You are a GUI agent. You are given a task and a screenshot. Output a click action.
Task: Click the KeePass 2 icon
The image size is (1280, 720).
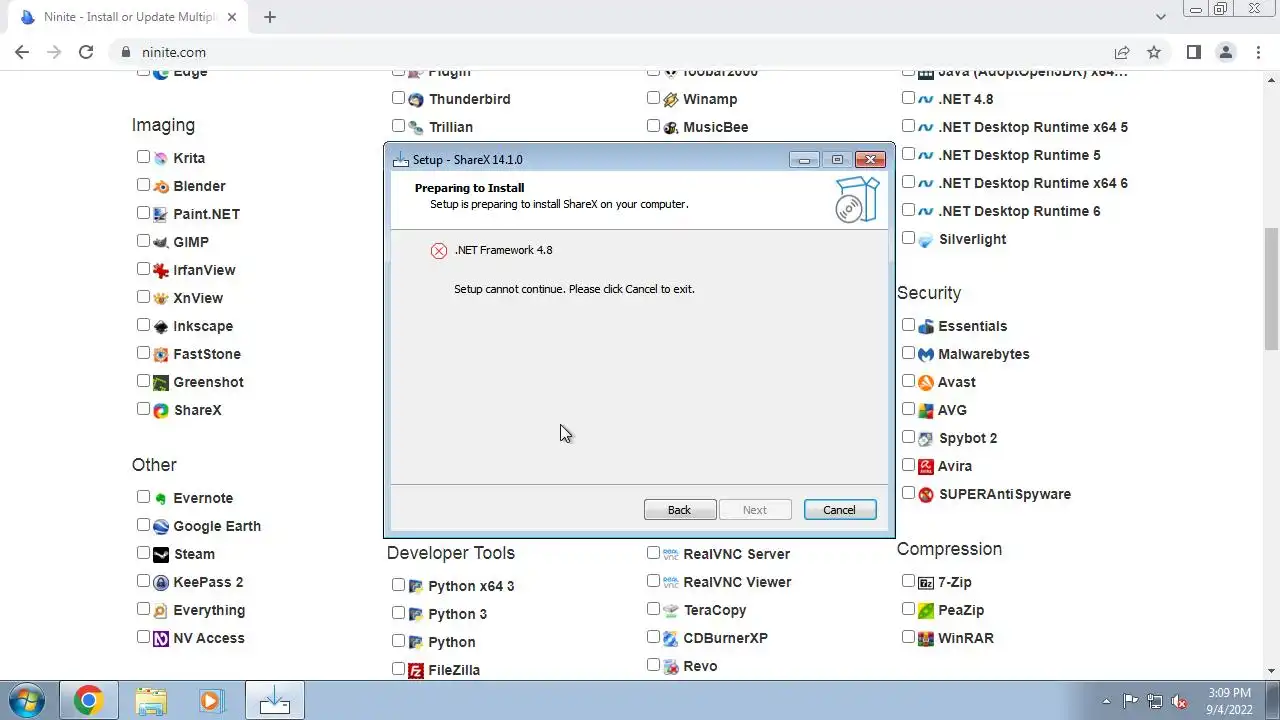pos(161,582)
